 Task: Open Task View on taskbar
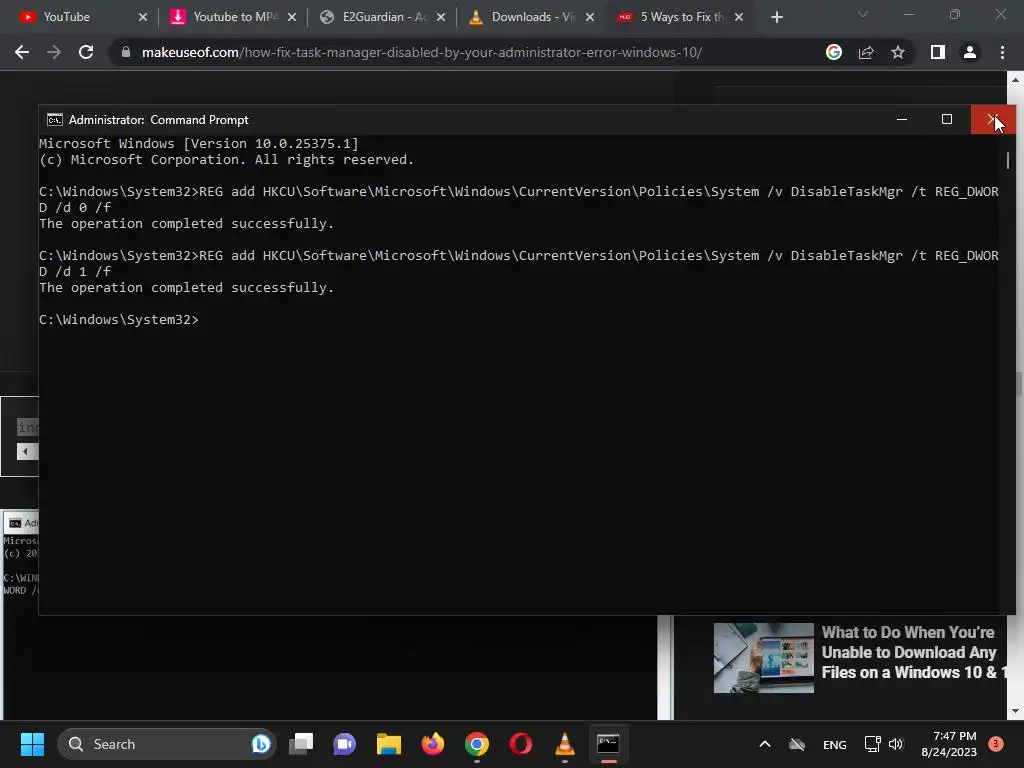pos(301,744)
